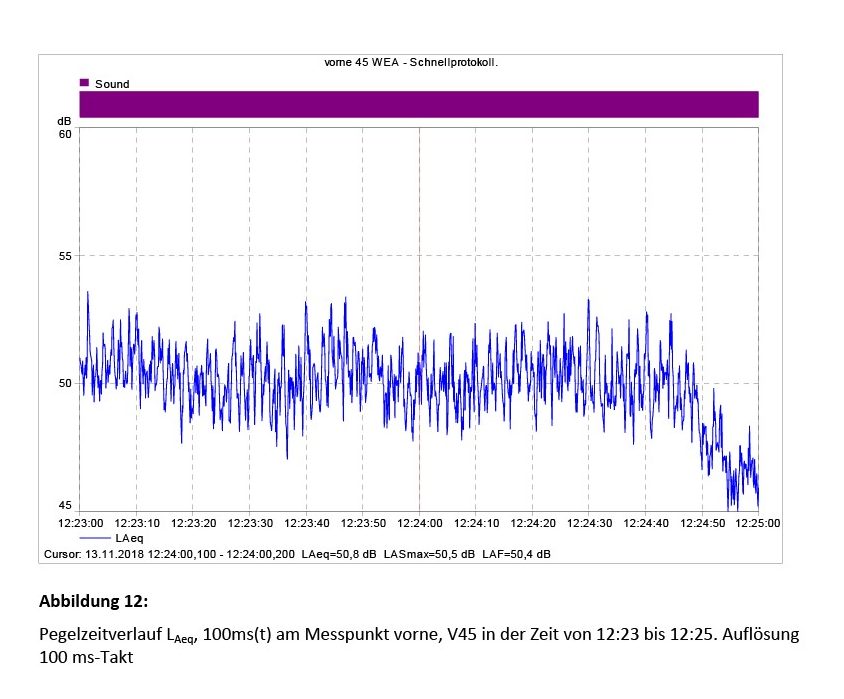
Task: Click the 50 value on y-axis
Action: coord(65,383)
